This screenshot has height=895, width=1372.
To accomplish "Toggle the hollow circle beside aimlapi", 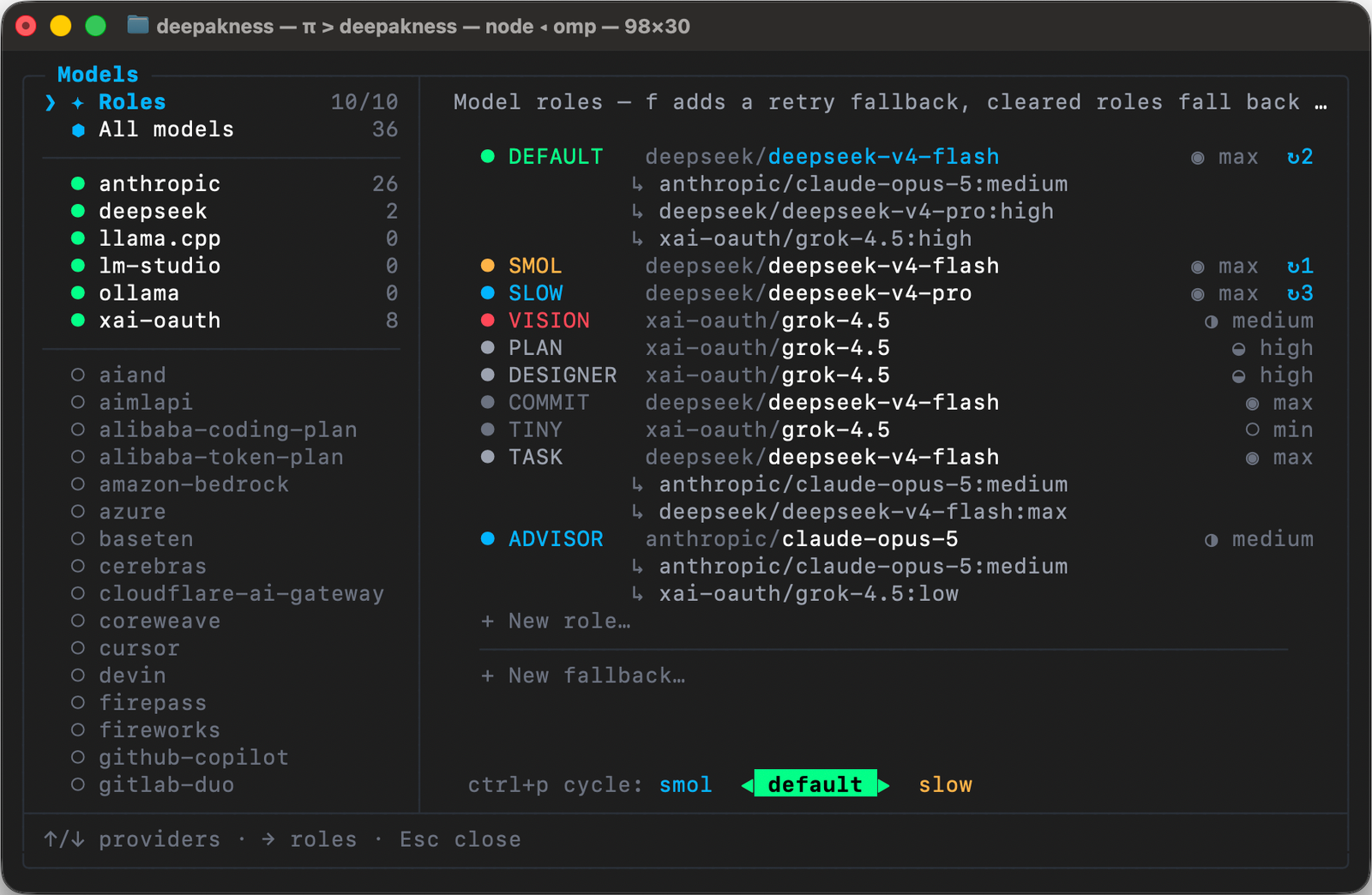I will 78,402.
